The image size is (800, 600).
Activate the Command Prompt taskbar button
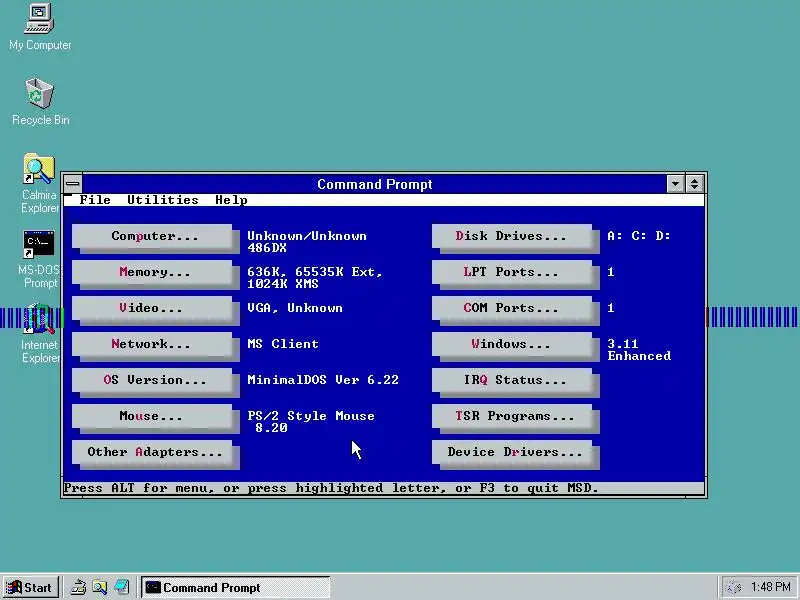pyautogui.click(x=235, y=588)
